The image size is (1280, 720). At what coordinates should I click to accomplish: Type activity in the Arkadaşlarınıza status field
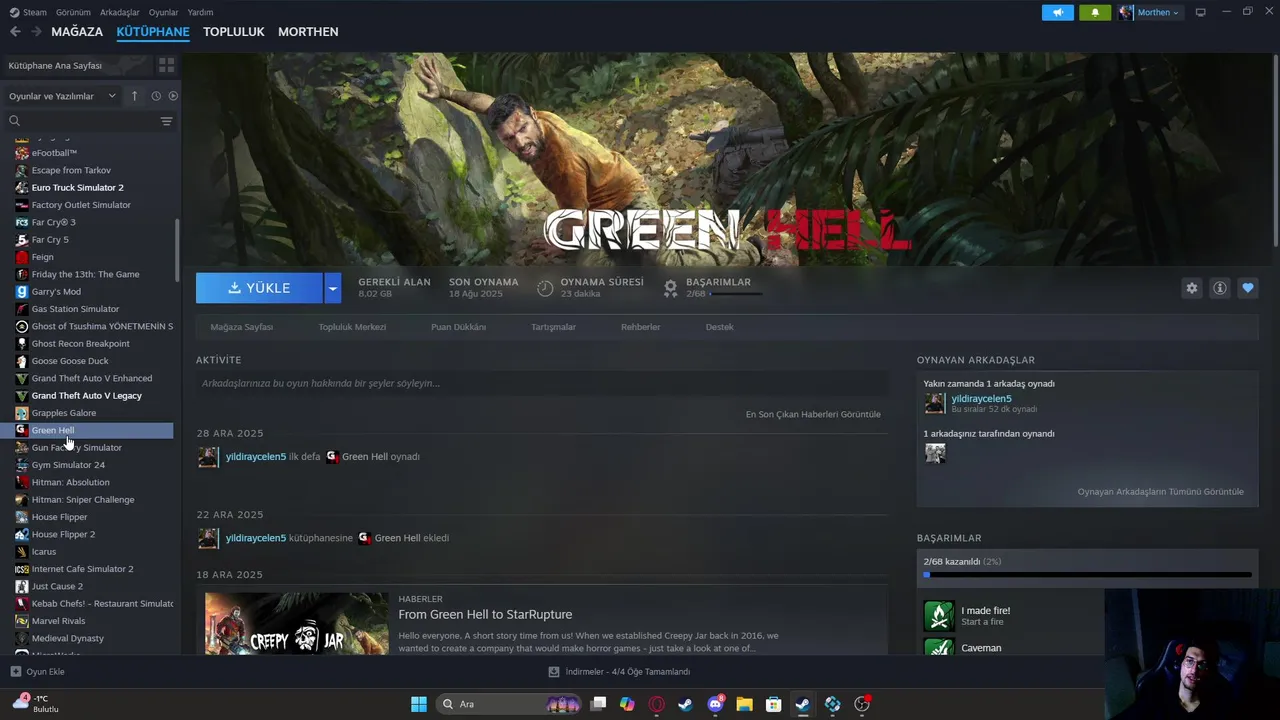tap(542, 383)
